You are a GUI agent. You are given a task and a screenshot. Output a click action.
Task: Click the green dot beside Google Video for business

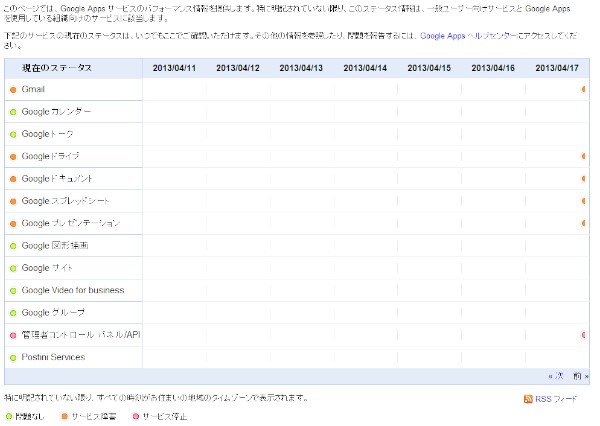(x=13, y=291)
